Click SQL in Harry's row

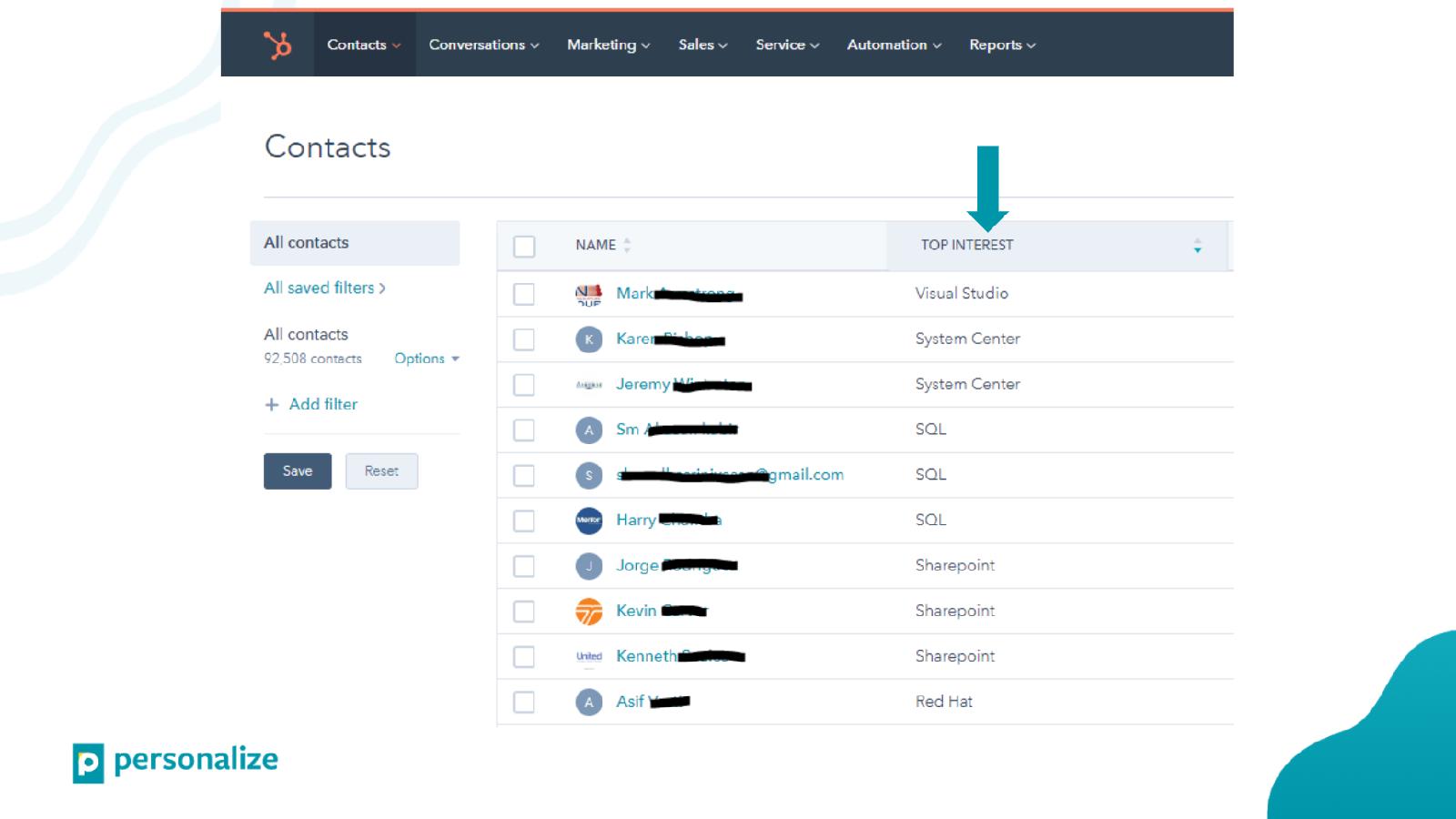(x=931, y=521)
